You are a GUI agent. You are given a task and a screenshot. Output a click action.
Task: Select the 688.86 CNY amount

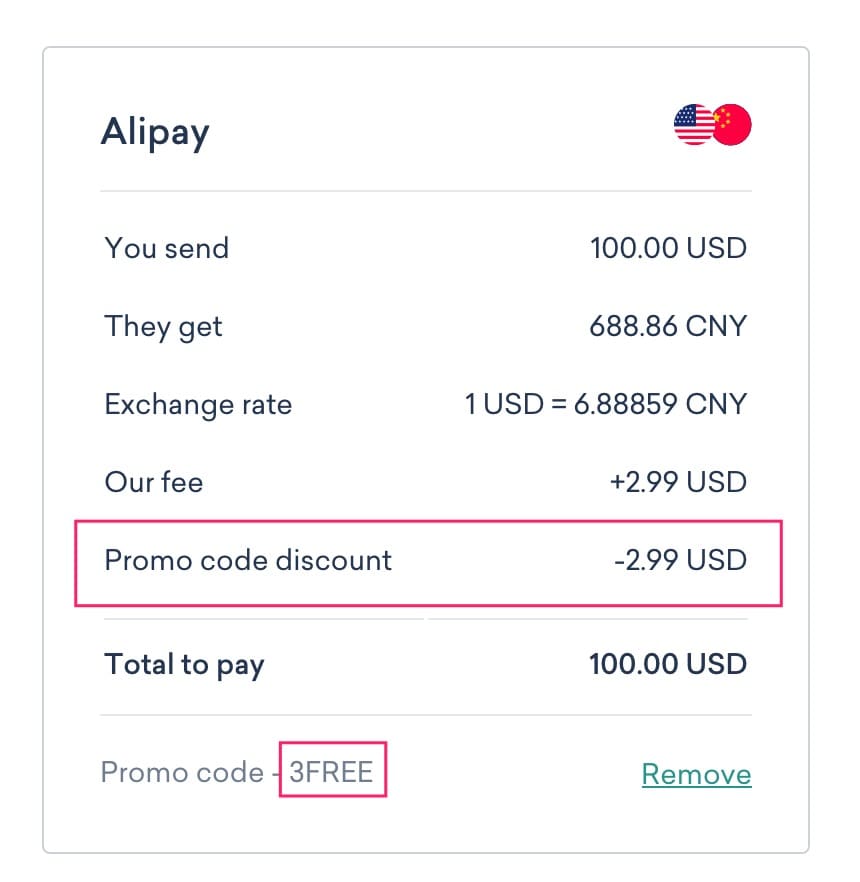pos(669,326)
